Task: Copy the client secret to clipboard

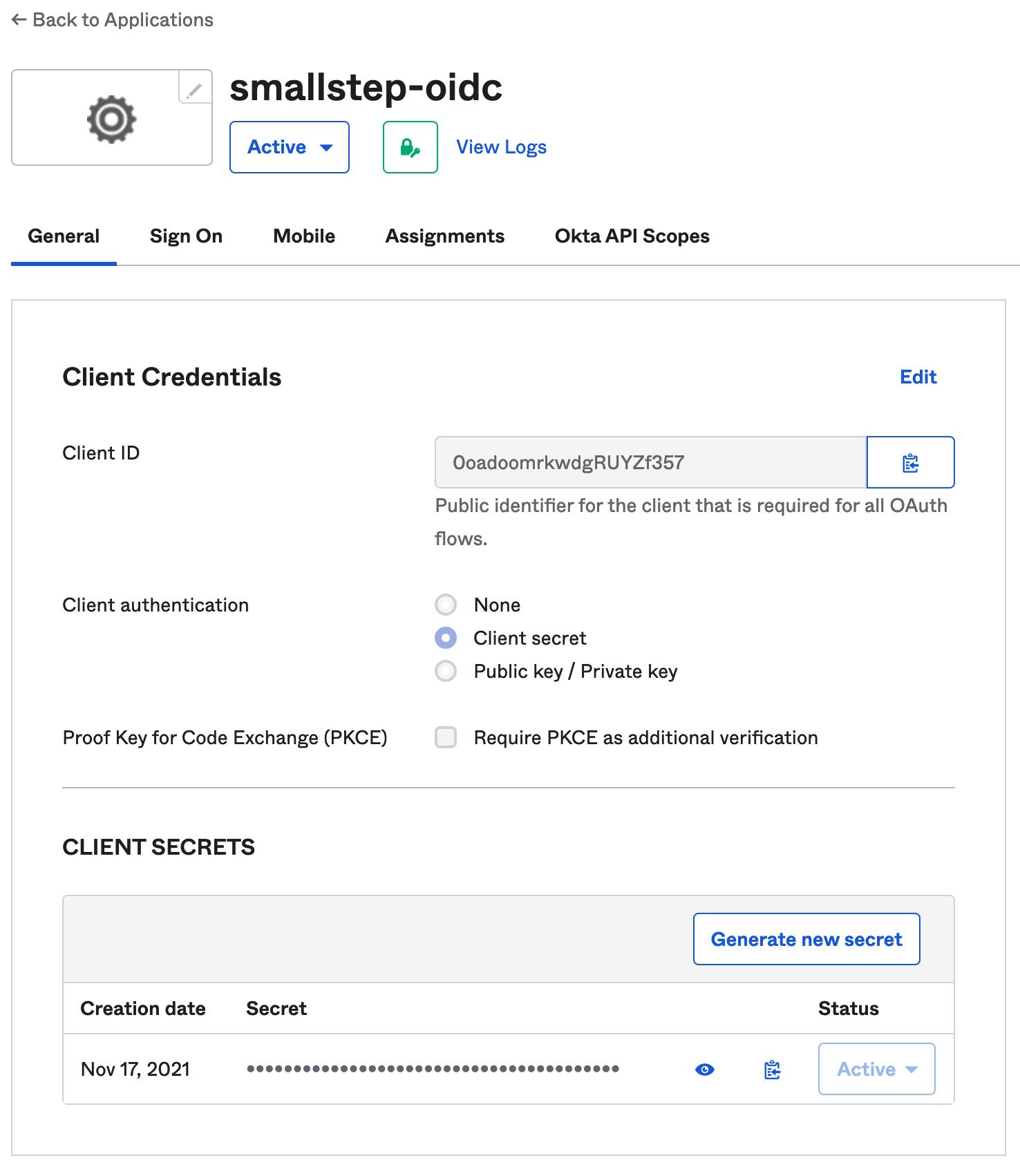Action: pyautogui.click(x=772, y=1070)
